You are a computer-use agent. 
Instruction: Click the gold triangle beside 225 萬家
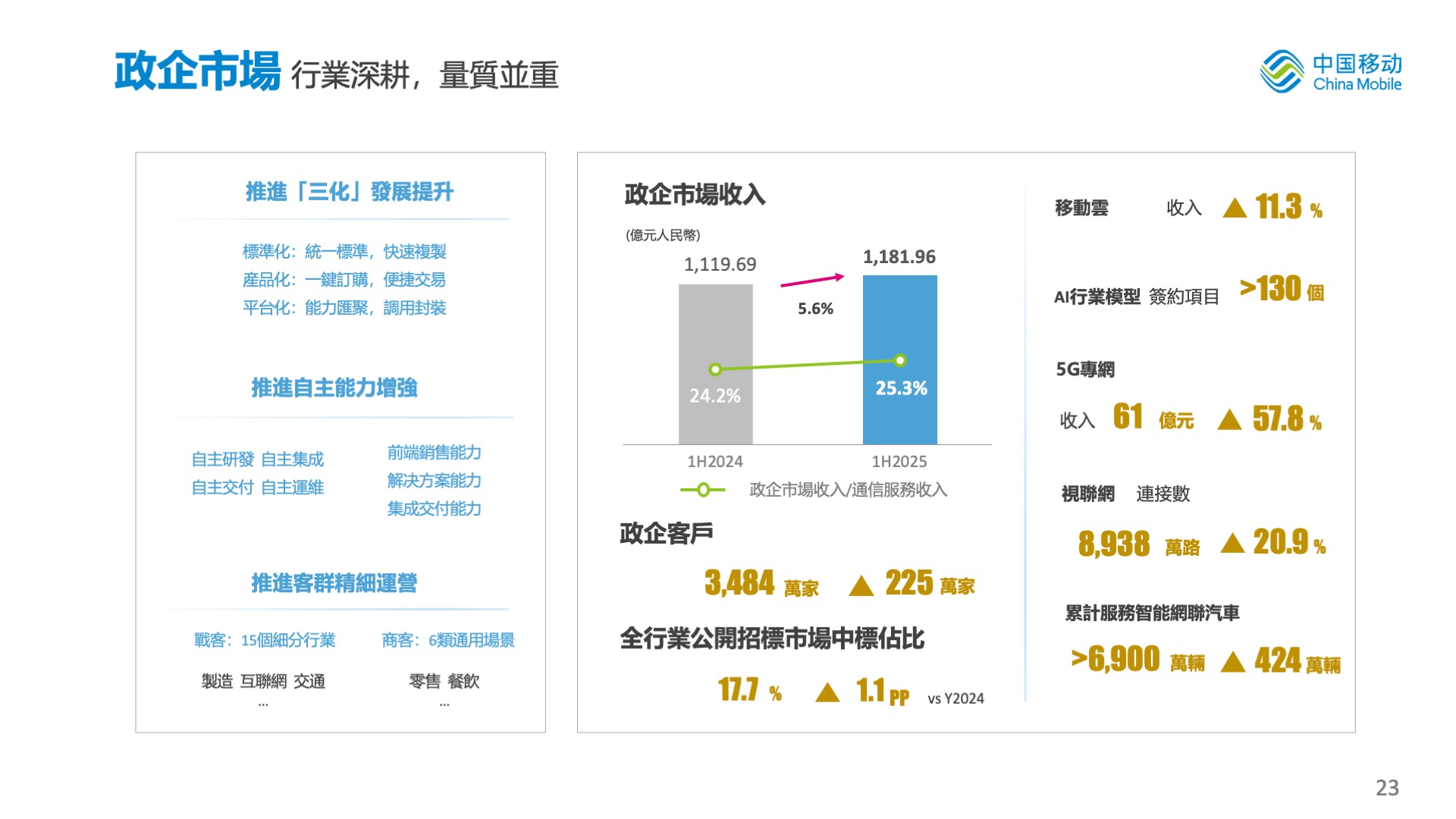click(x=861, y=586)
